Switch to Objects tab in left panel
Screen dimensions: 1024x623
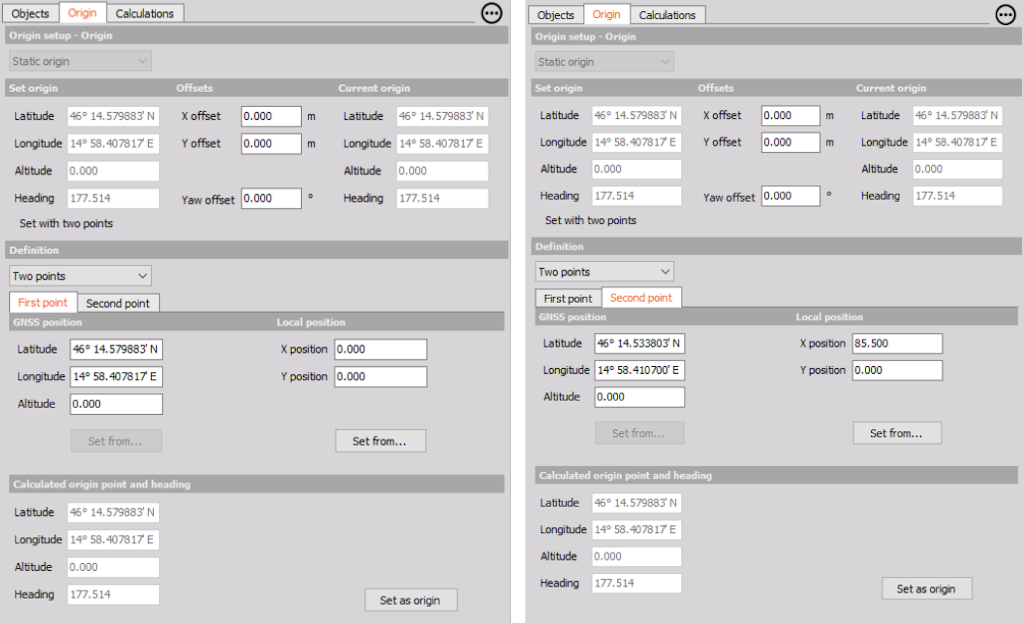pos(30,13)
